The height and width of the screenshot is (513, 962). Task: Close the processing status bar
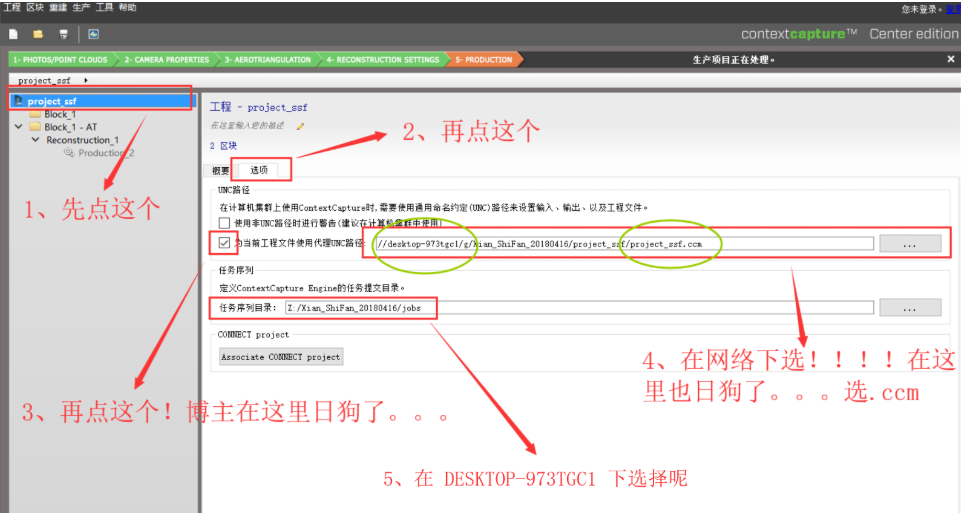click(950, 59)
